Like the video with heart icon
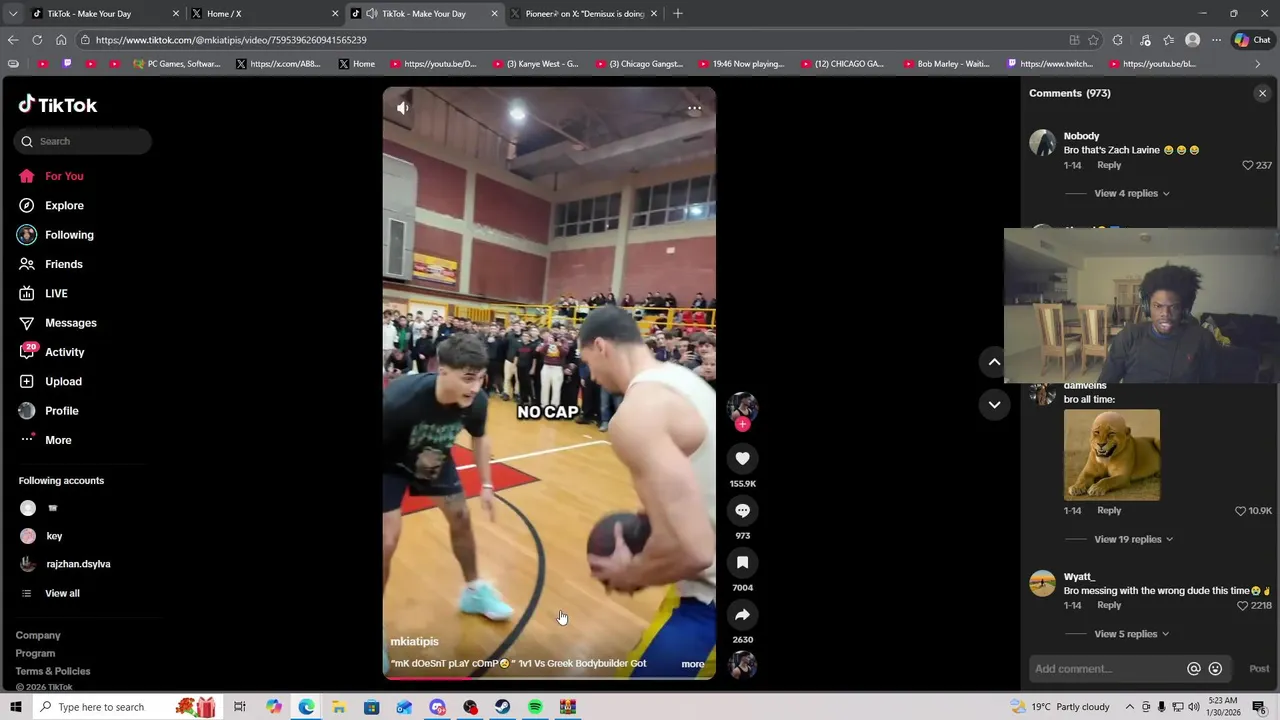The height and width of the screenshot is (720, 1280). [x=742, y=458]
